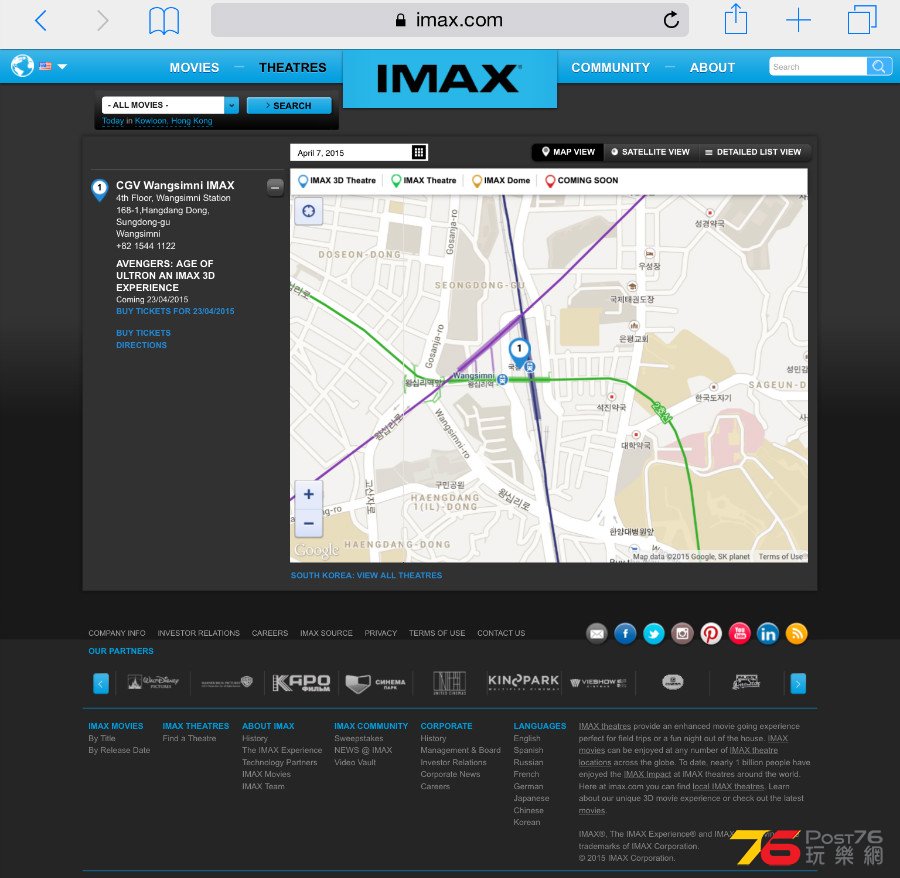This screenshot has height=878, width=900.
Task: Open the YouTube icon
Action: pyautogui.click(x=739, y=634)
